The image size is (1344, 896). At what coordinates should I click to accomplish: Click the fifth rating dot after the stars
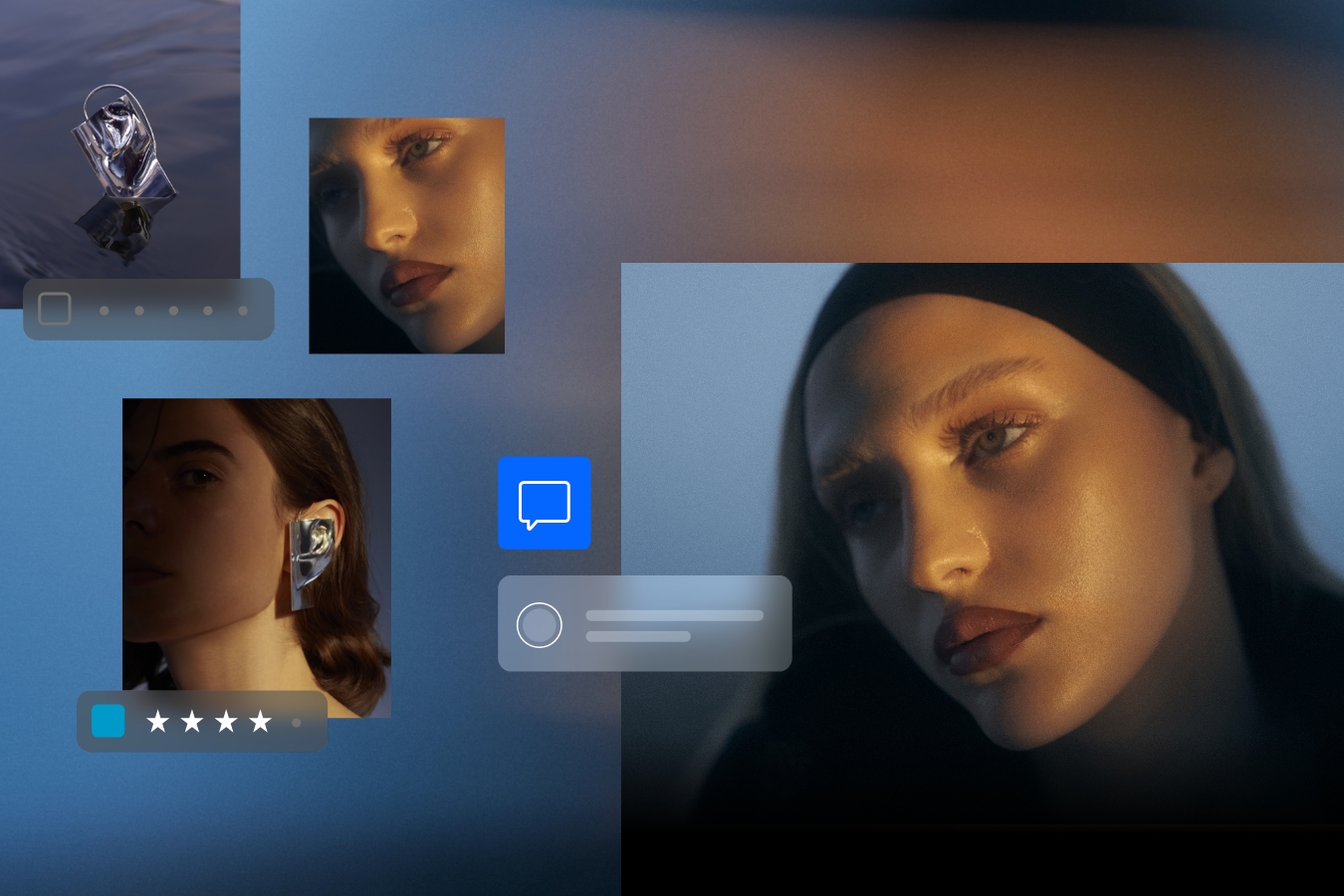tap(296, 723)
